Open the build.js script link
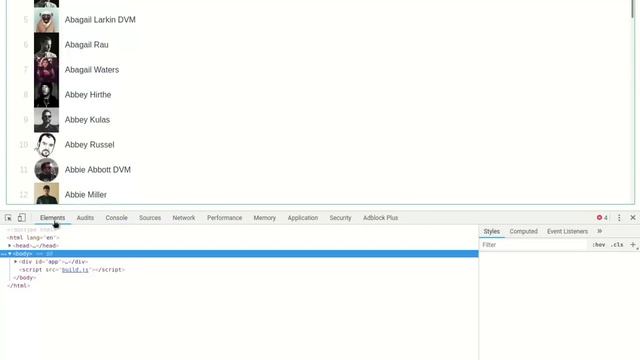 (x=75, y=270)
